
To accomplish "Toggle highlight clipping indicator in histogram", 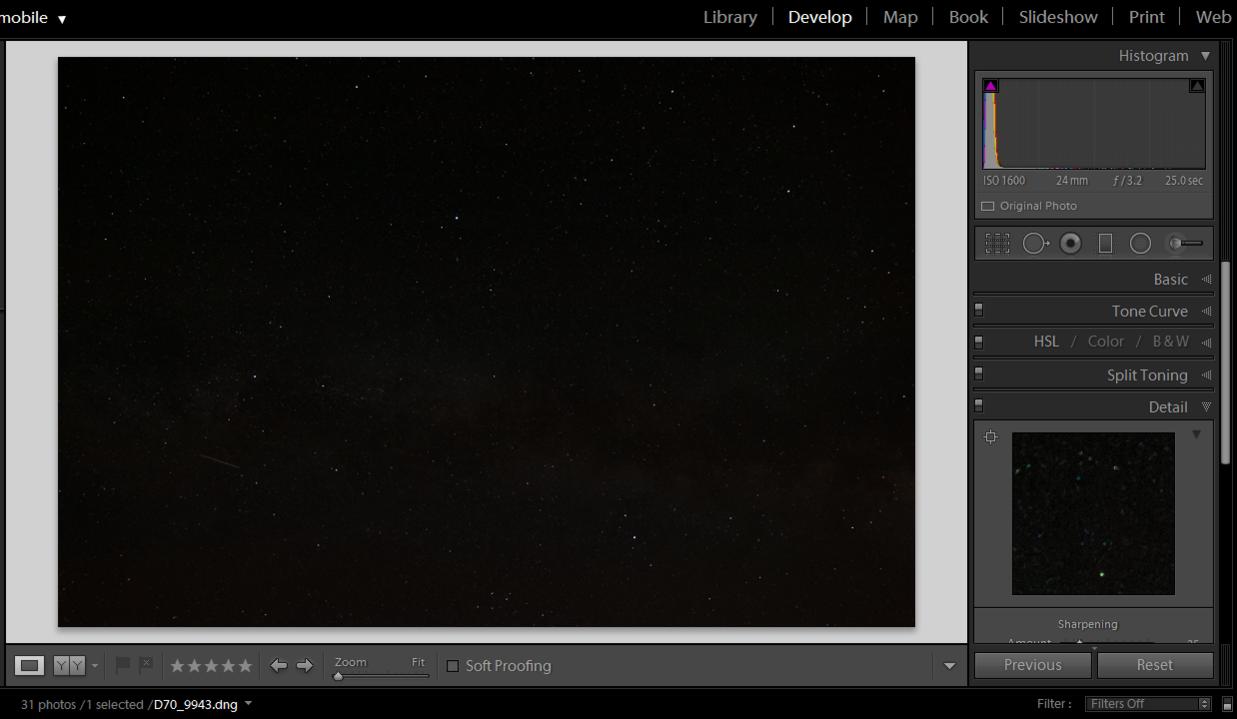I will click(x=1196, y=86).
